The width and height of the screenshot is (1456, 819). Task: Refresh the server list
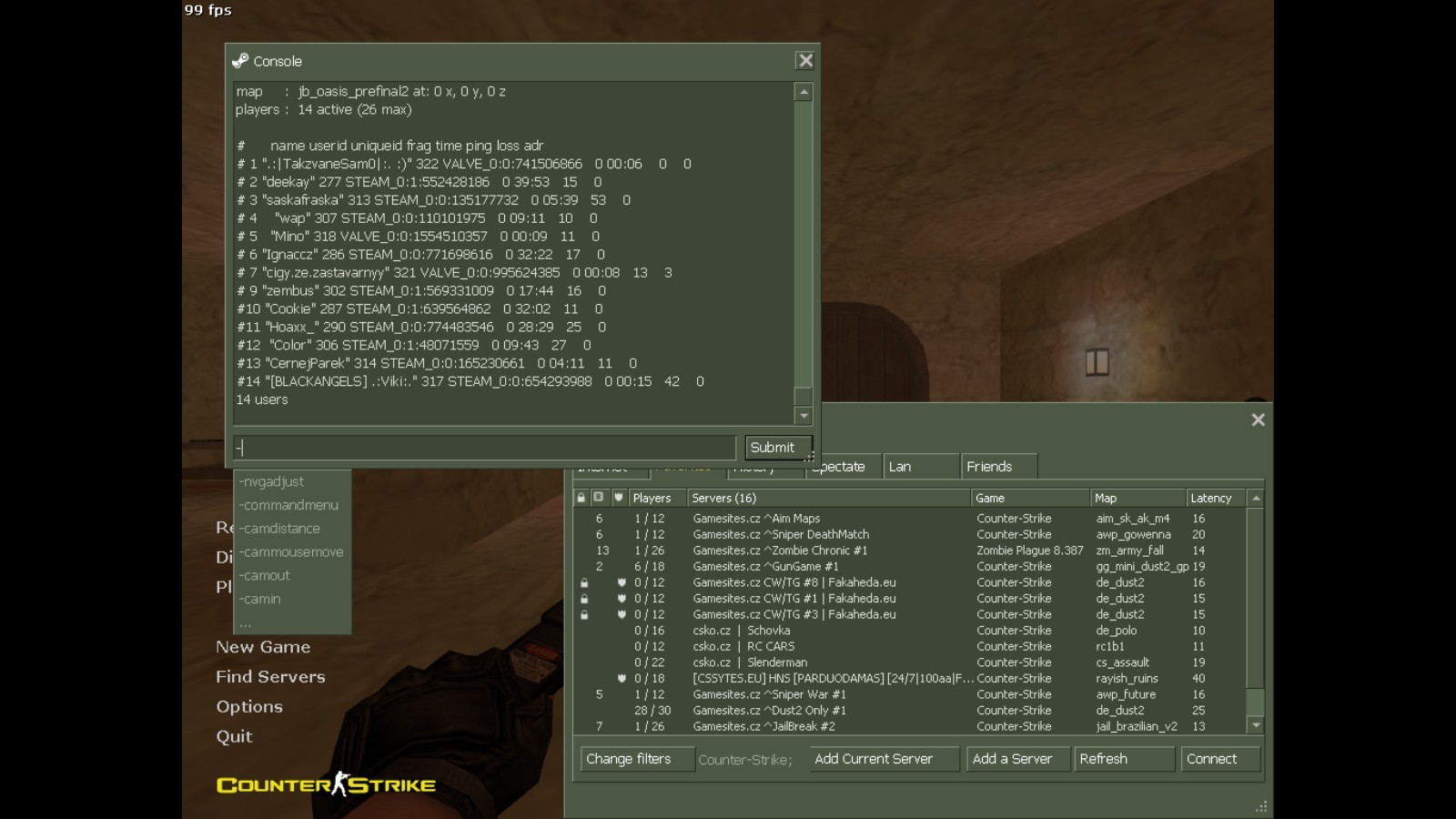coord(1124,759)
